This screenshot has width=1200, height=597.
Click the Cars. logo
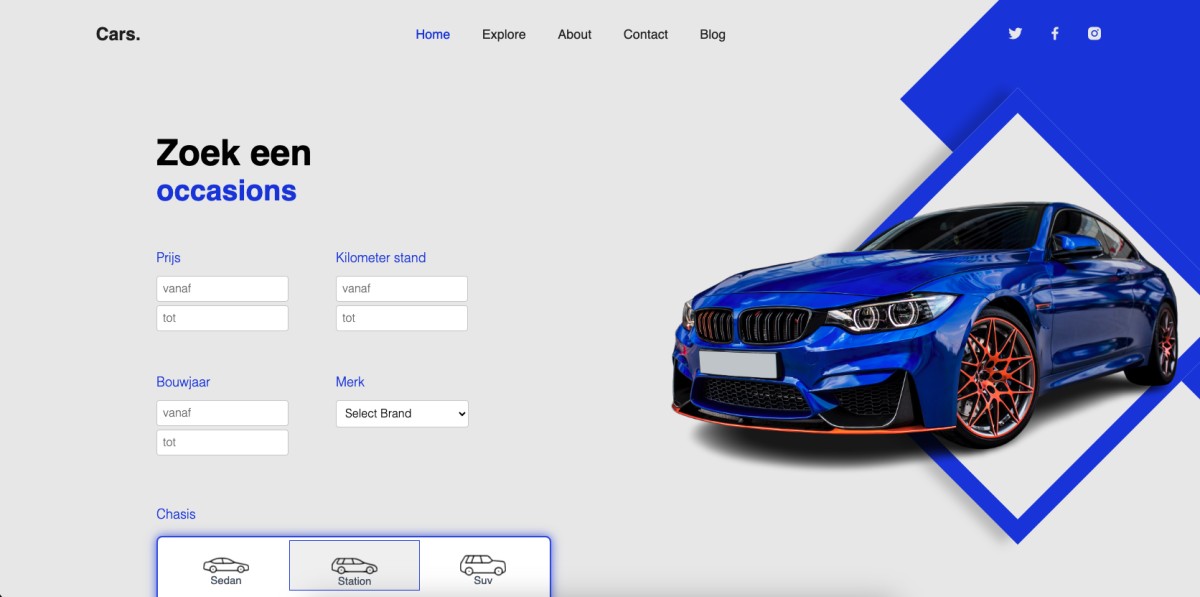coord(118,34)
